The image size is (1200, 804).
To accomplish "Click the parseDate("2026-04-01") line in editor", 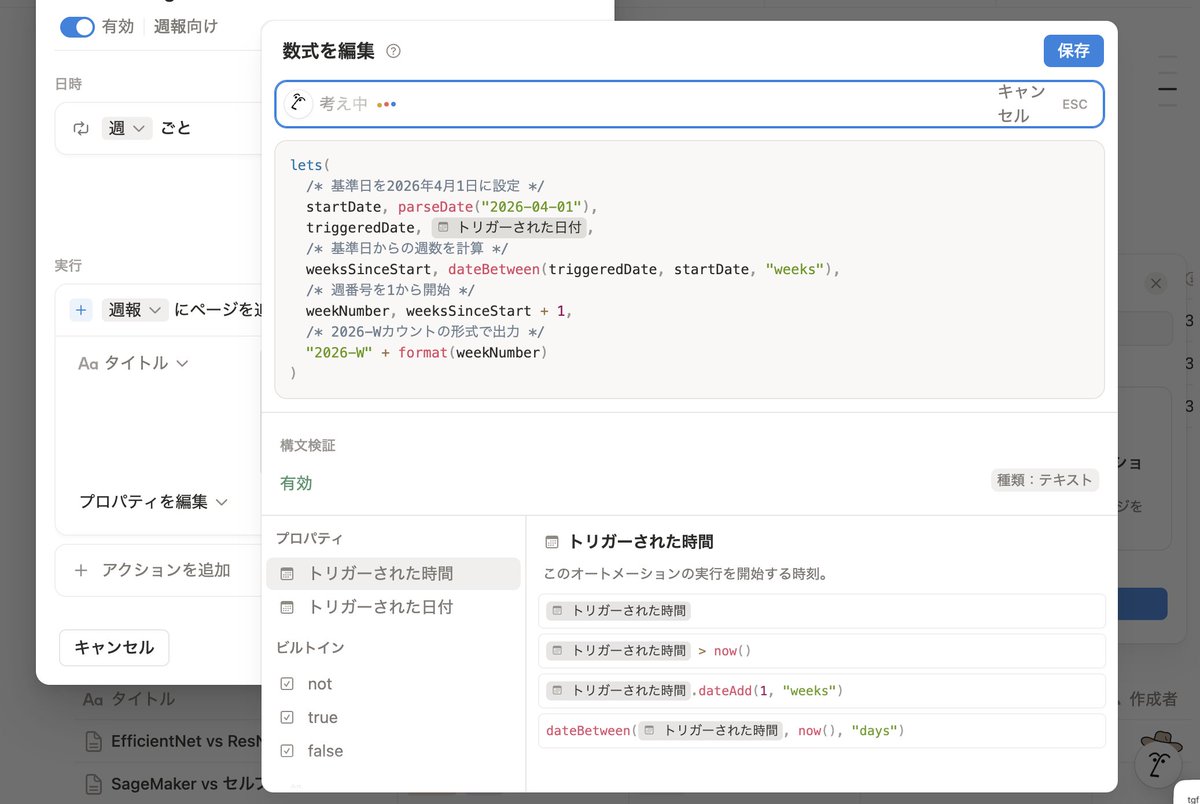I will [x=452, y=207].
